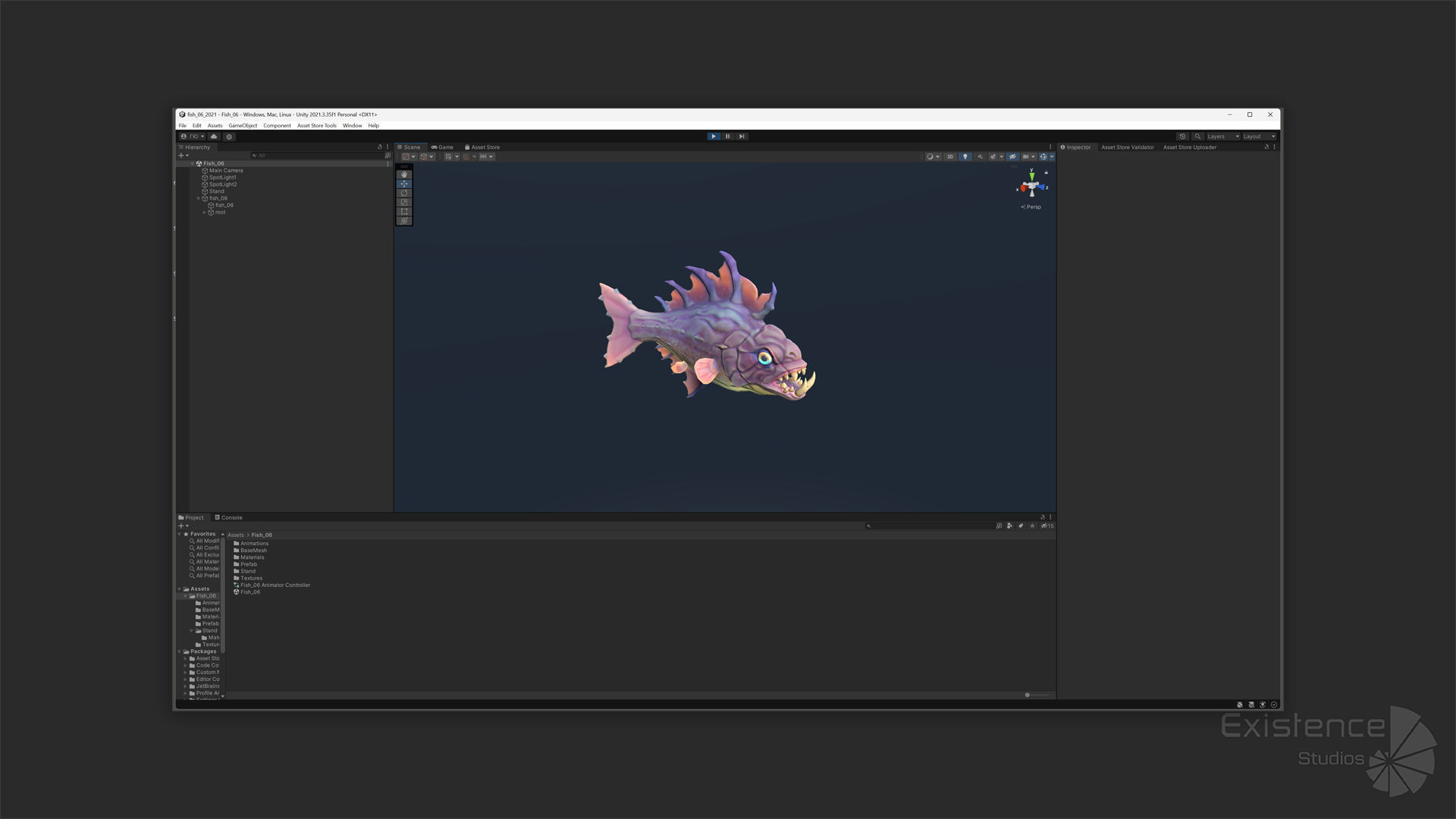Switch to Asset Store Validator tab

coord(1128,147)
